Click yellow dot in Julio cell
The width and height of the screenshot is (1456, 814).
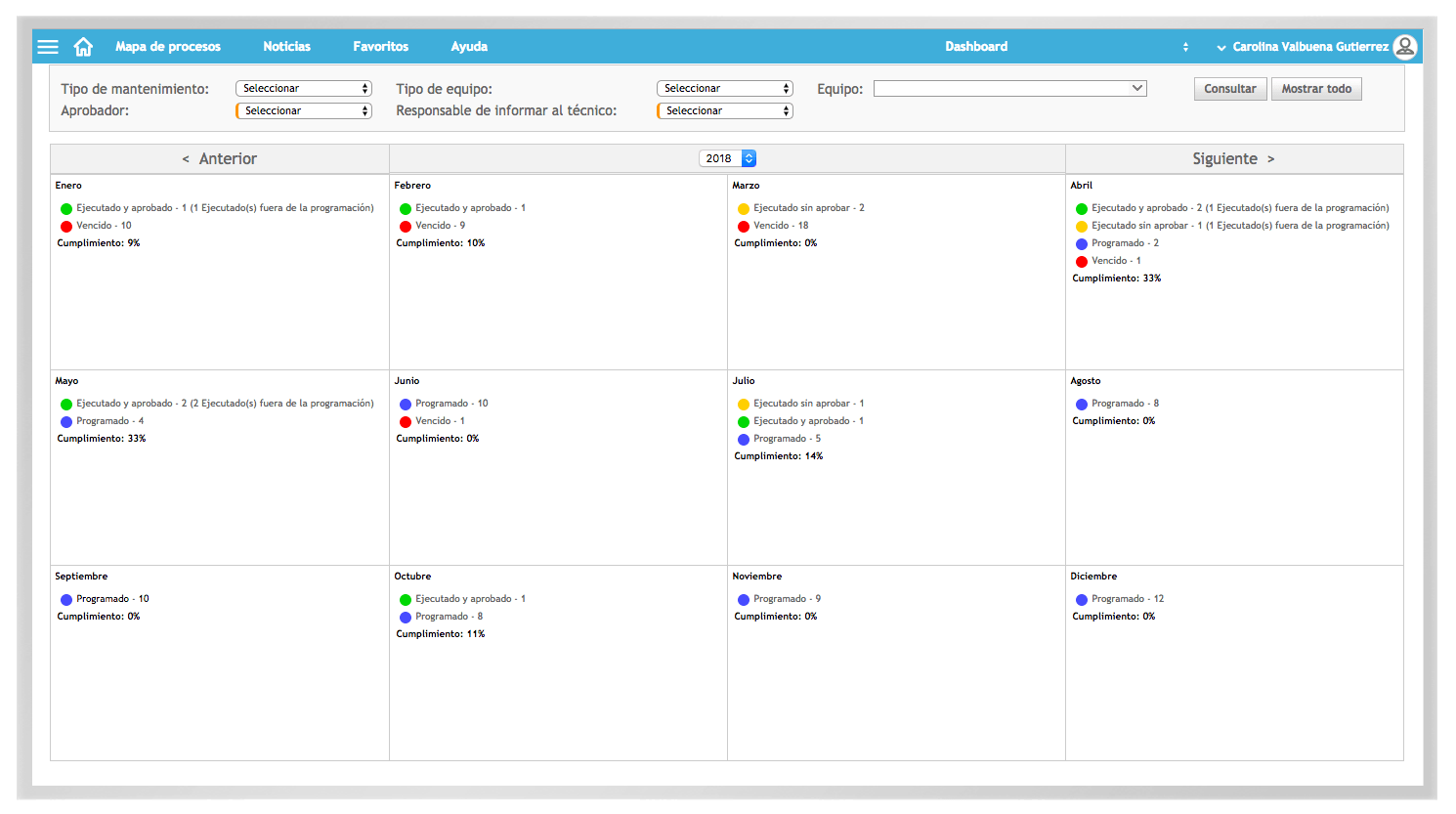[744, 405]
